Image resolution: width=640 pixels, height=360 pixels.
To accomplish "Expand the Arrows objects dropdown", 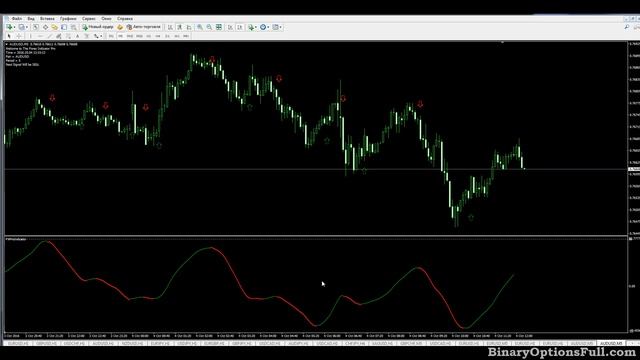I will pyautogui.click(x=101, y=36).
